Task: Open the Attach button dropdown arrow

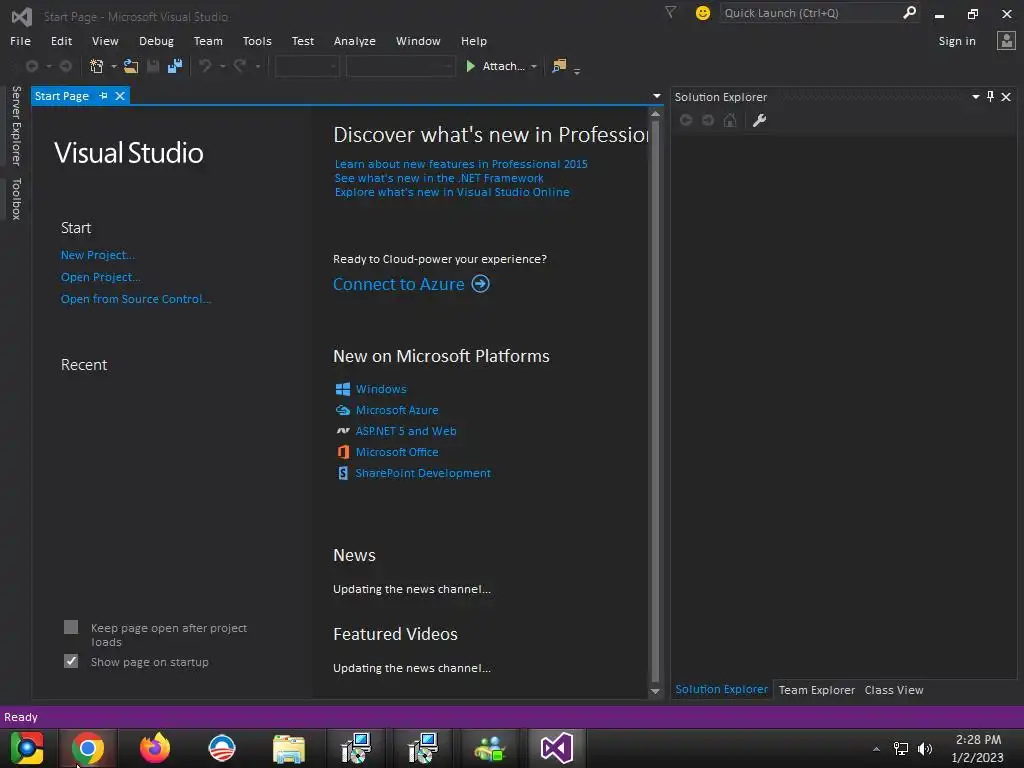Action: (534, 67)
